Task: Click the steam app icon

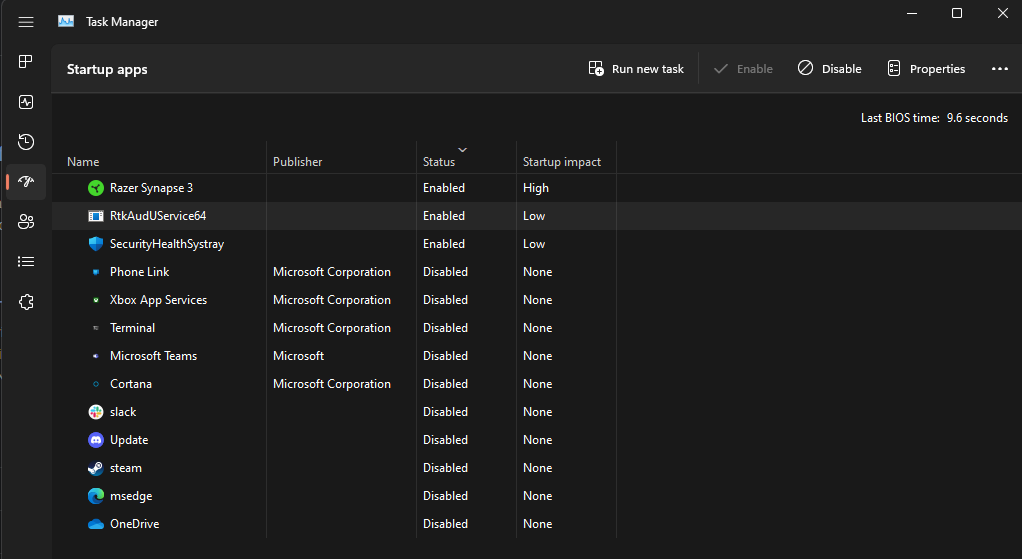Action: 96,468
